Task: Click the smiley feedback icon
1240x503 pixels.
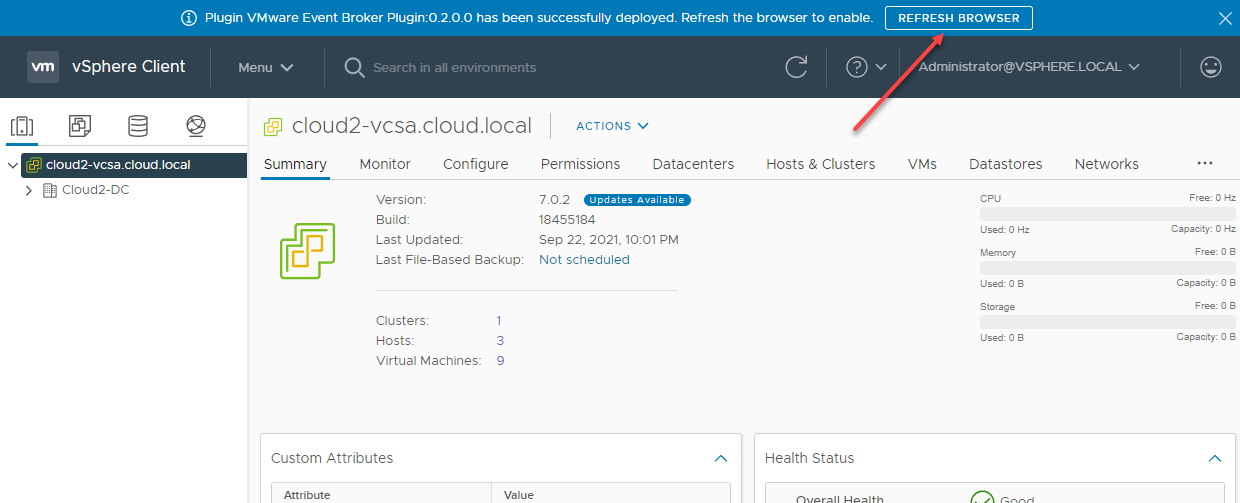Action: point(1211,67)
